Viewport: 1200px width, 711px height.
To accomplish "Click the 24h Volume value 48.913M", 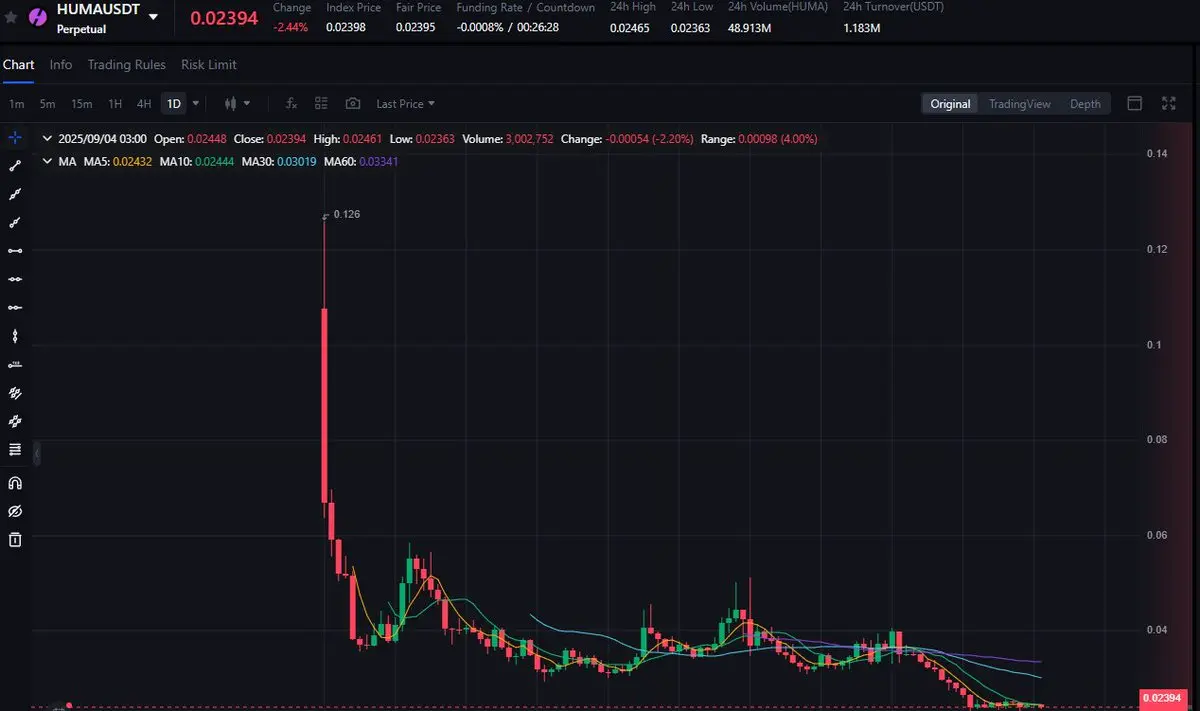I will click(x=749, y=27).
